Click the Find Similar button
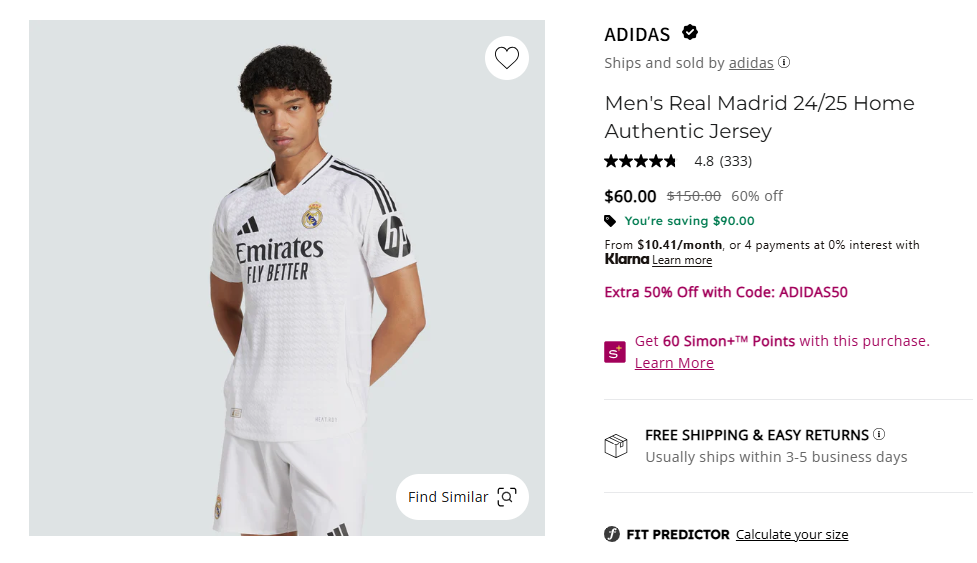 (x=462, y=497)
